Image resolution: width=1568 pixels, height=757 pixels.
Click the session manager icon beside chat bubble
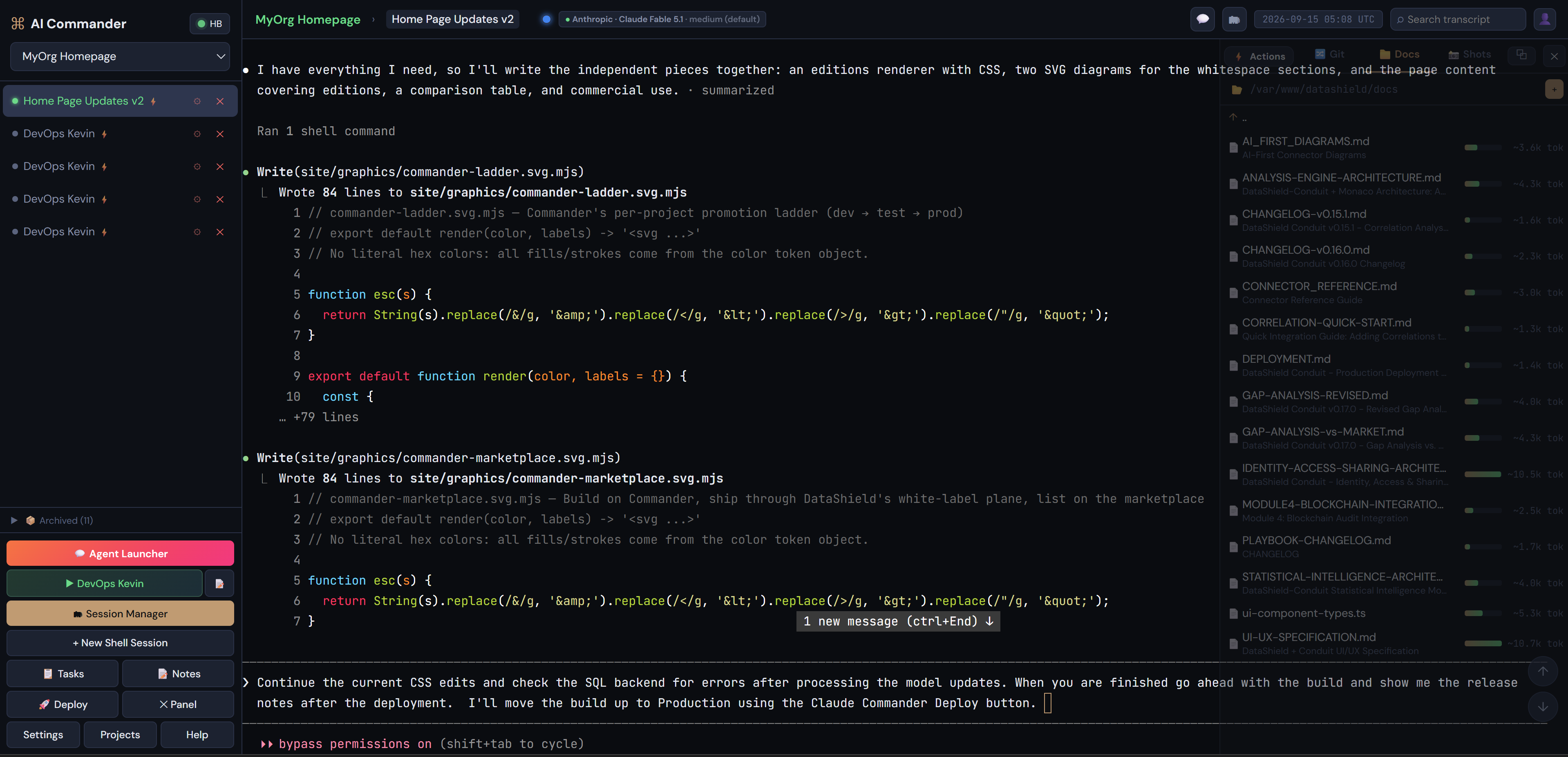pos(1234,20)
